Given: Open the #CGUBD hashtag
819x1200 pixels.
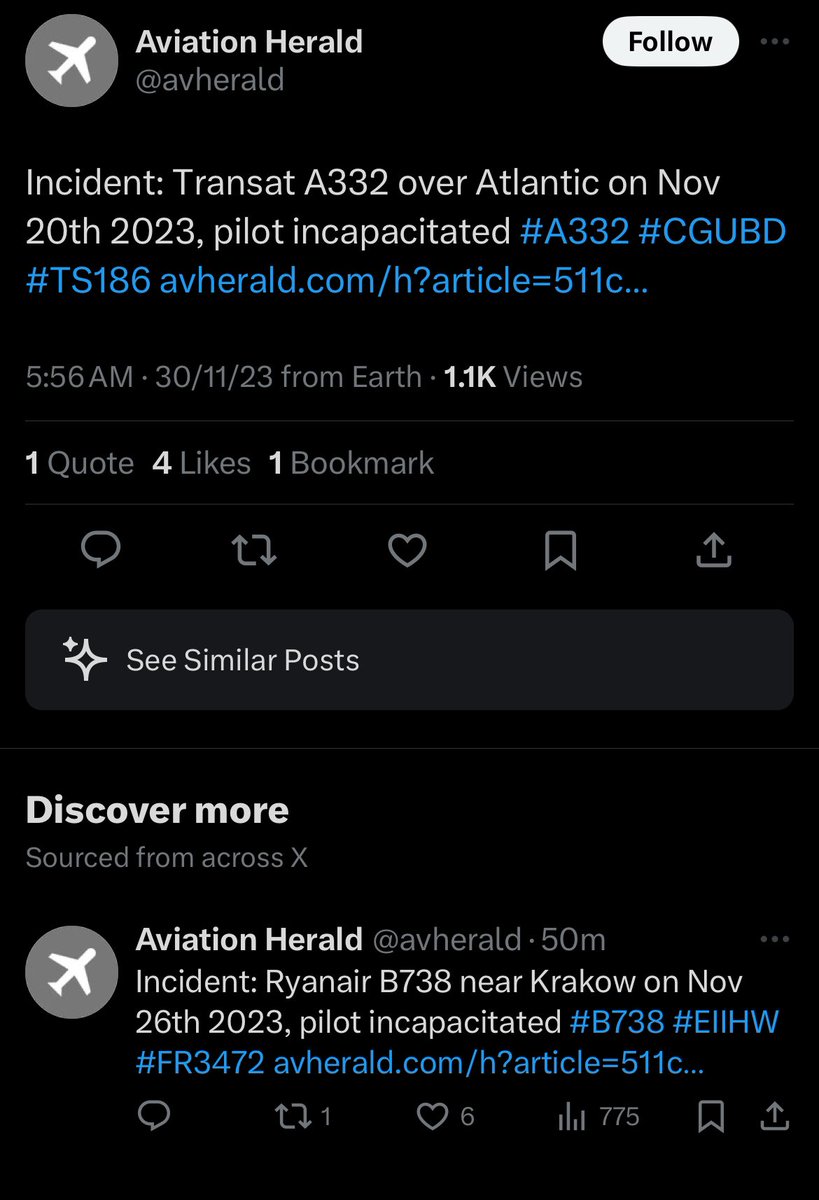Looking at the screenshot, I should pos(712,232).
